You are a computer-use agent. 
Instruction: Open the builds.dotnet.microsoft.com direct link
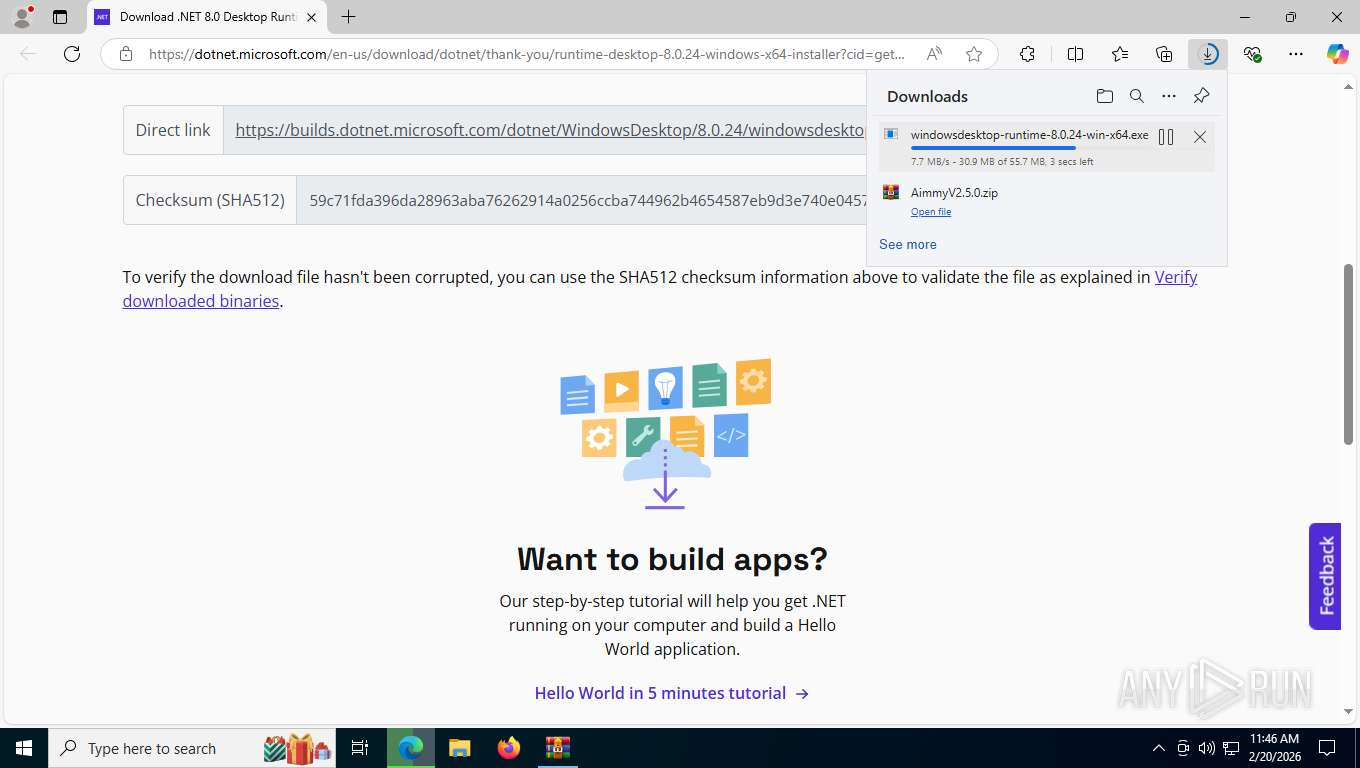[550, 130]
